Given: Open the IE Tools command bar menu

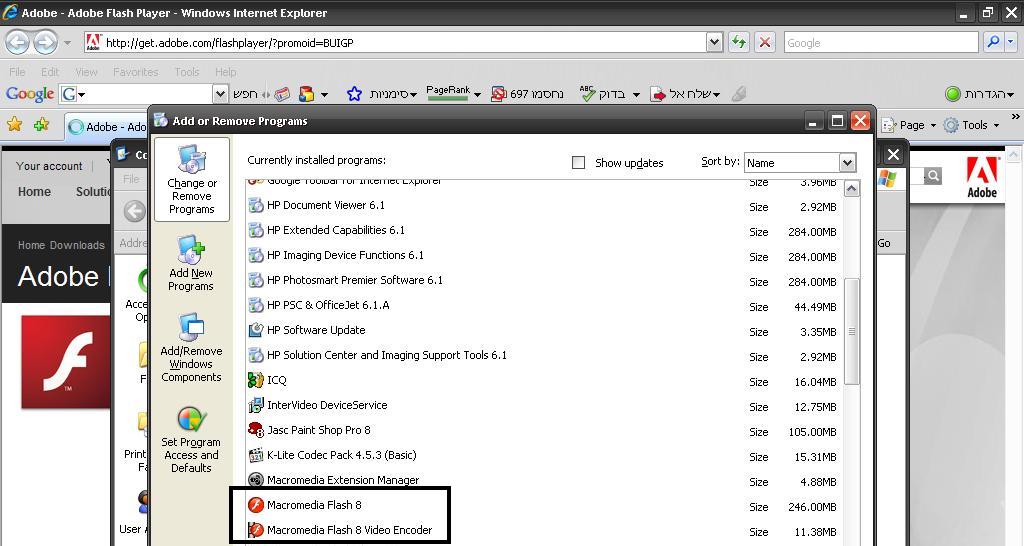Looking at the screenshot, I should pyautogui.click(x=974, y=125).
